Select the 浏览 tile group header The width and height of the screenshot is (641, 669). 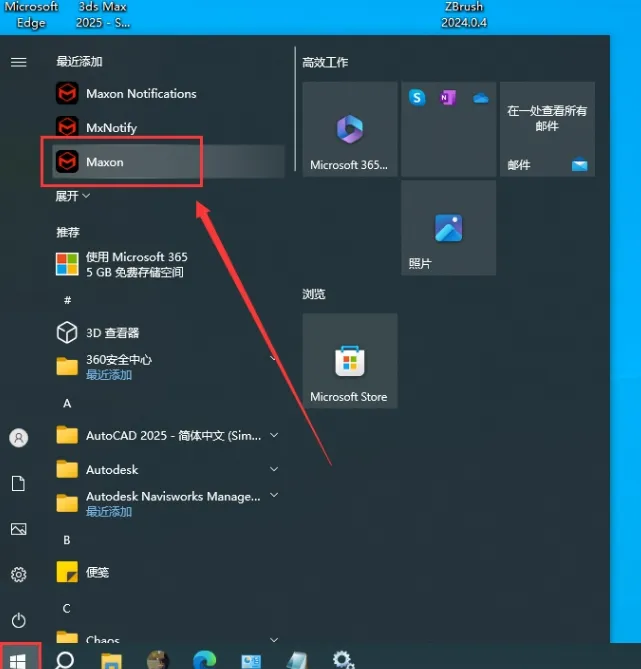pyautogui.click(x=314, y=294)
